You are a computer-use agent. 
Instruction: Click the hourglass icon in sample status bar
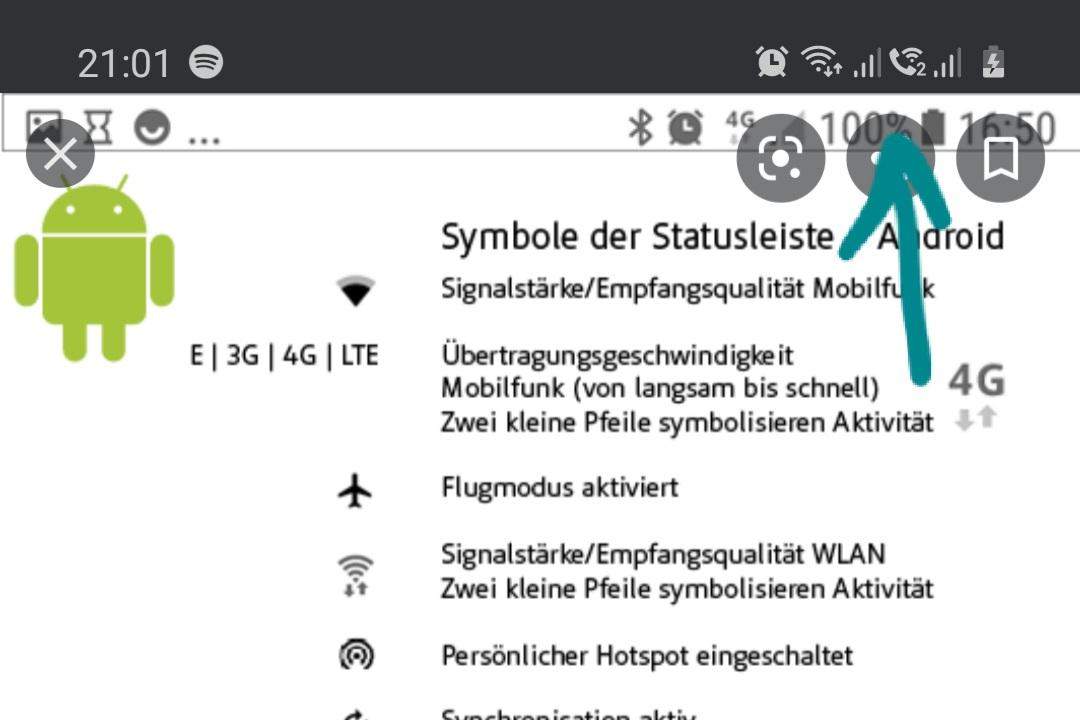98,127
